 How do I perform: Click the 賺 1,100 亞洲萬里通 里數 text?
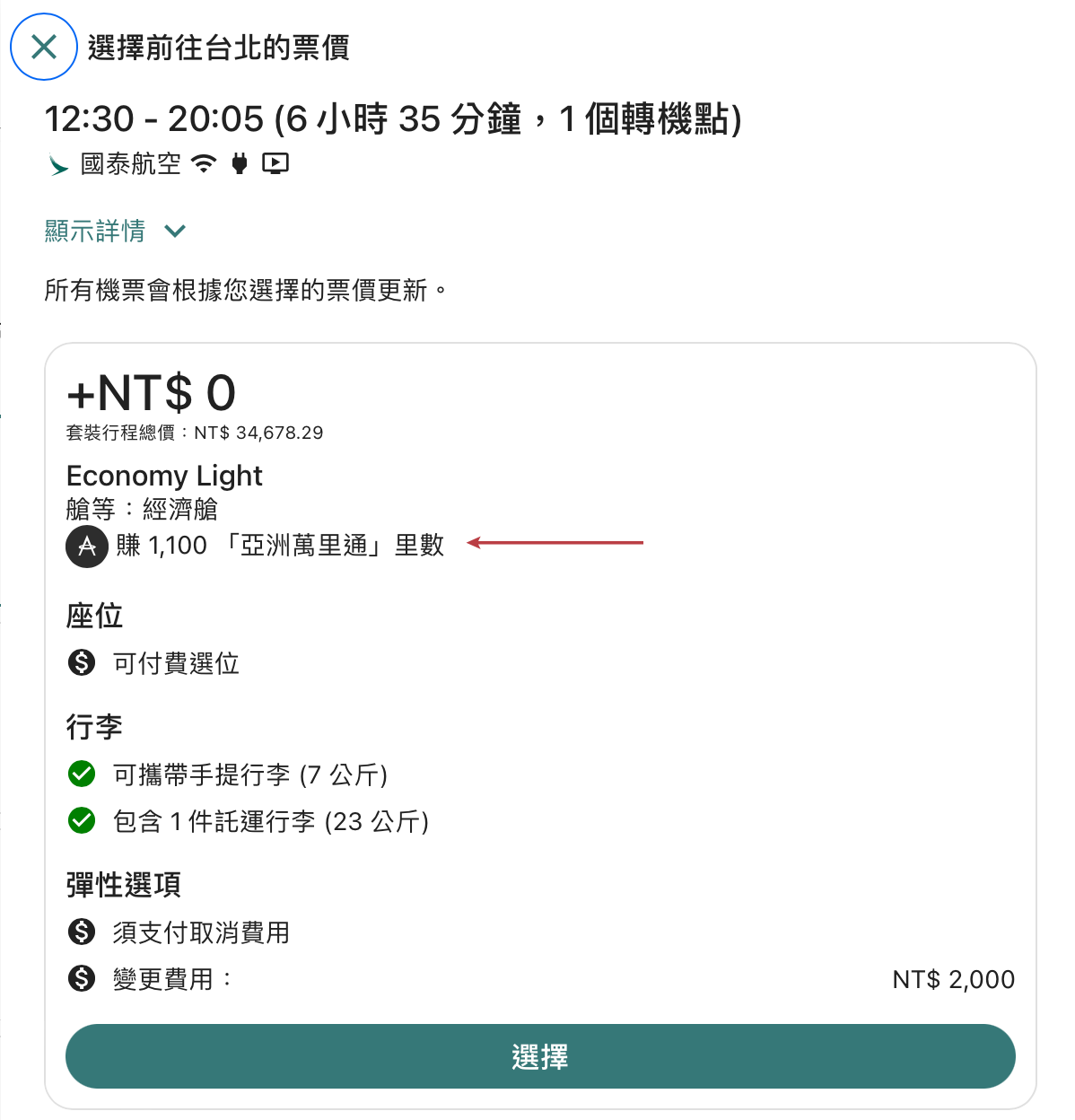tap(280, 545)
